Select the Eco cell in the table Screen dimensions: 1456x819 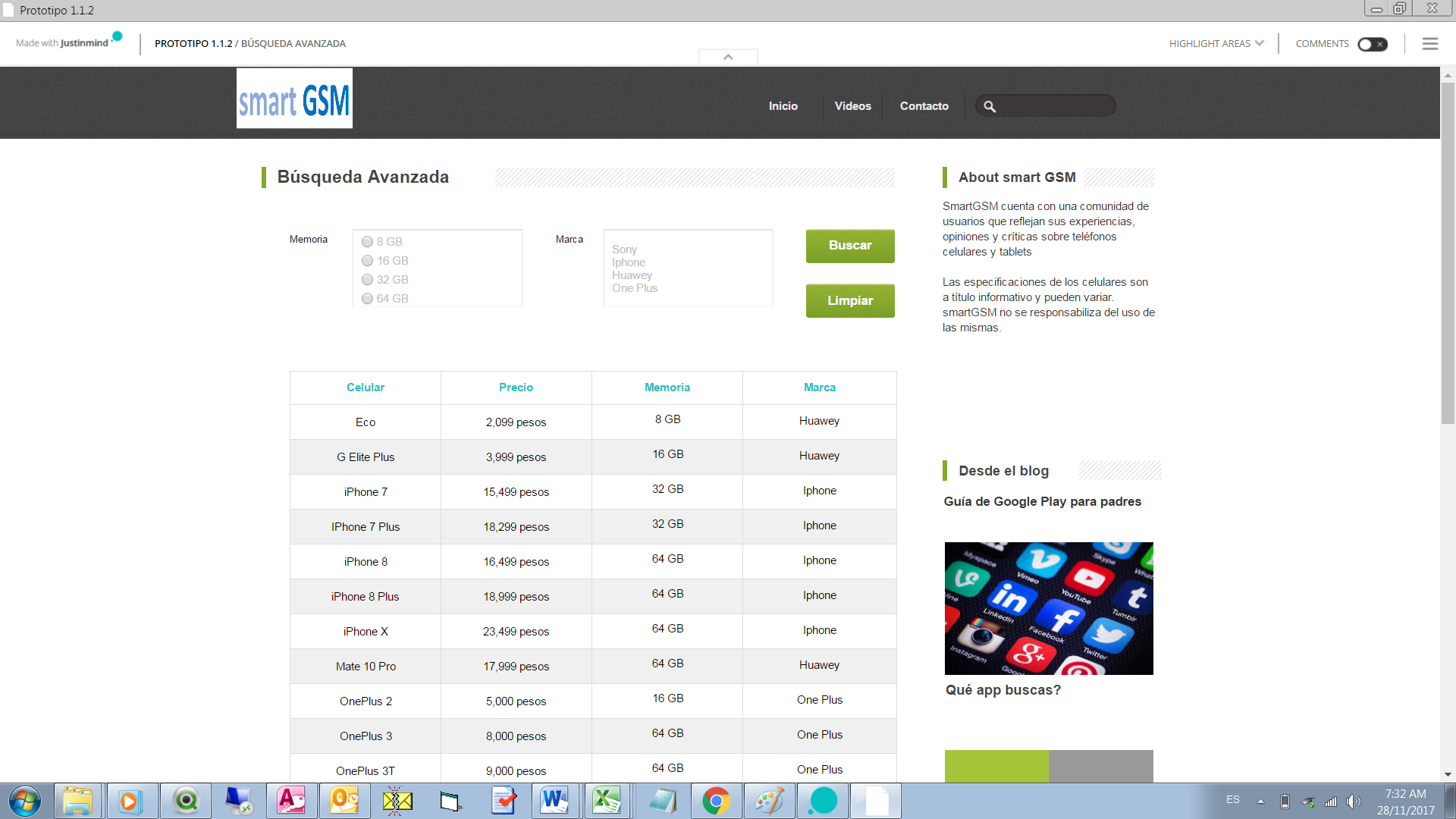coord(366,422)
